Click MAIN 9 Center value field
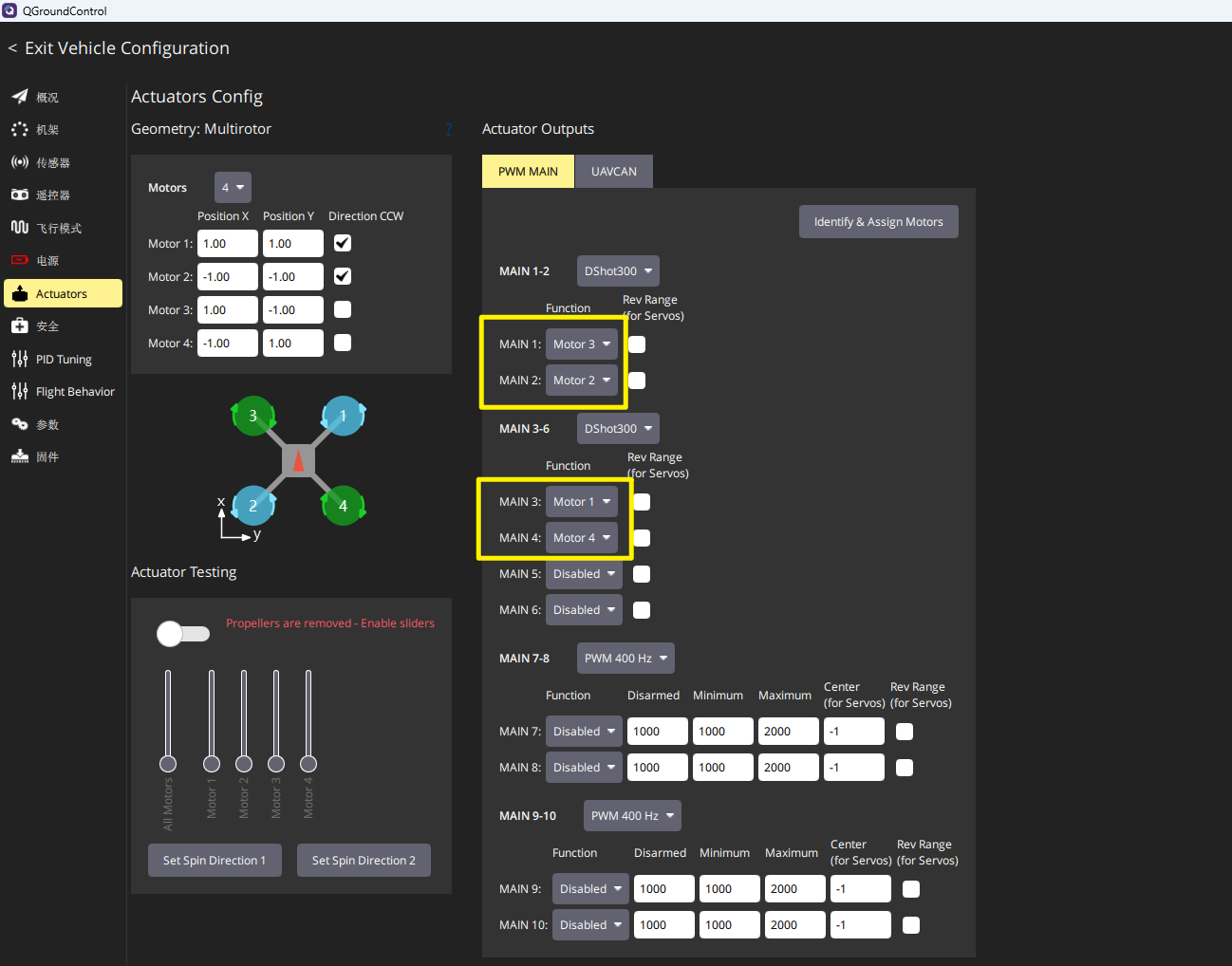1232x966 pixels. 861,889
